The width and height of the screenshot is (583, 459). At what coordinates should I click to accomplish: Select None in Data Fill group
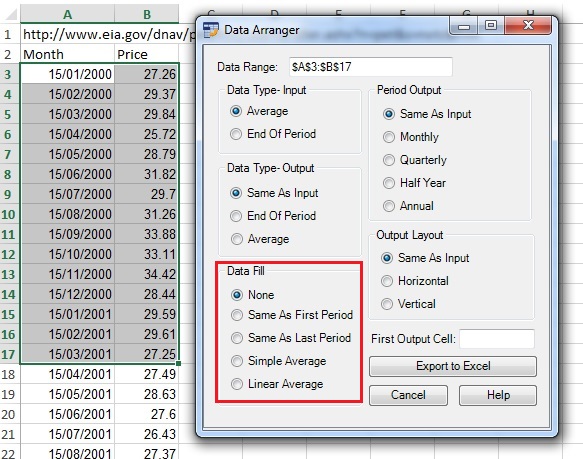252,295
